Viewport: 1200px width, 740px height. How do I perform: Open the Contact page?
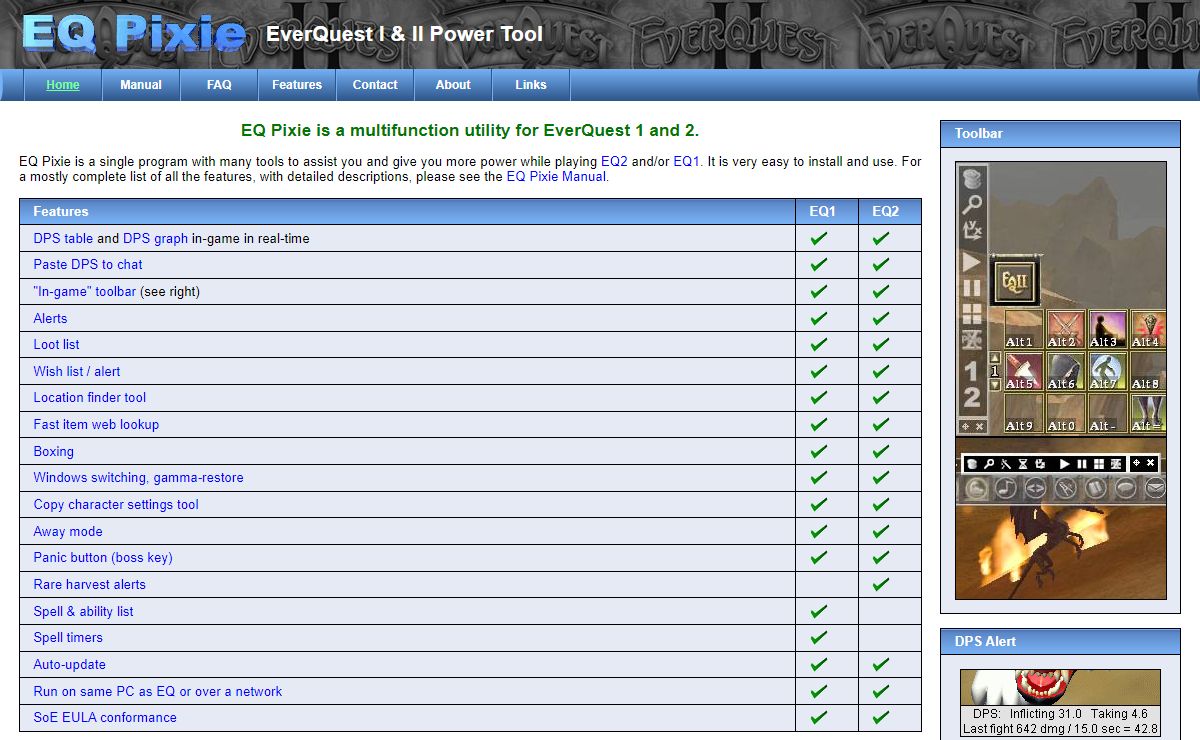(x=375, y=85)
